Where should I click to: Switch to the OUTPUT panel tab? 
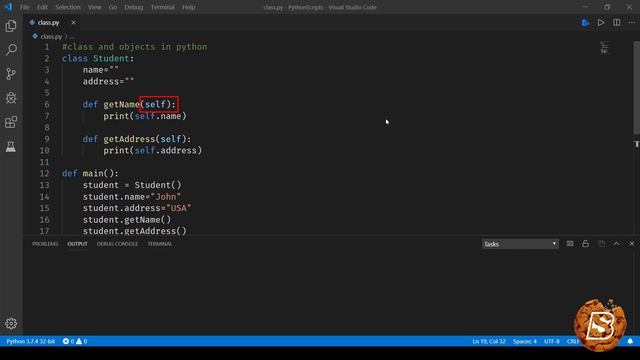pos(77,244)
